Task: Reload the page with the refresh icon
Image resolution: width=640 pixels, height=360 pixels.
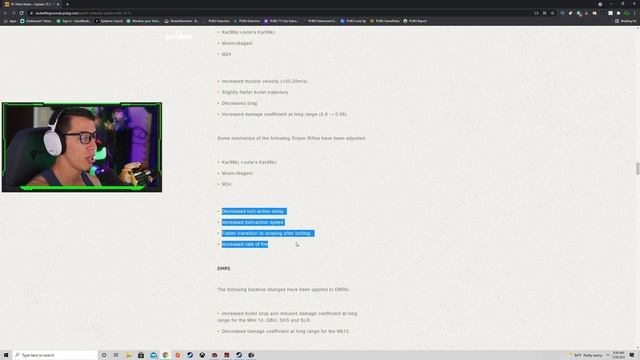Action: pyautogui.click(x=22, y=13)
